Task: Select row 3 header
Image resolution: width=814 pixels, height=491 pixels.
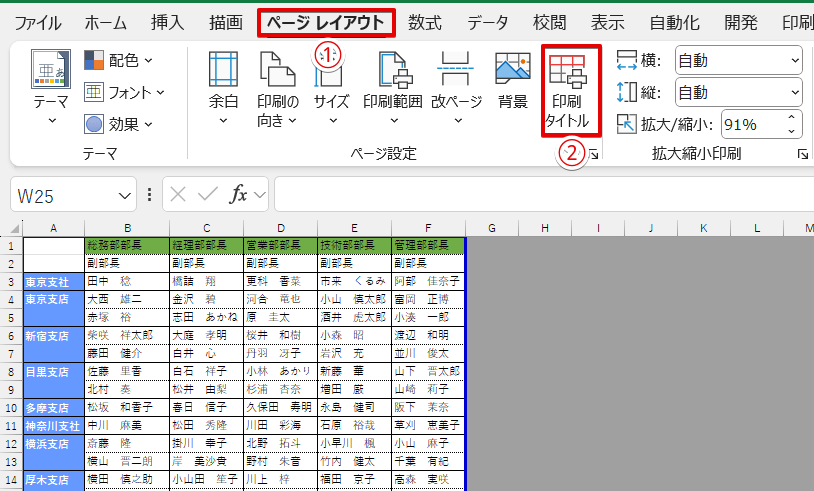Action: tap(11, 282)
